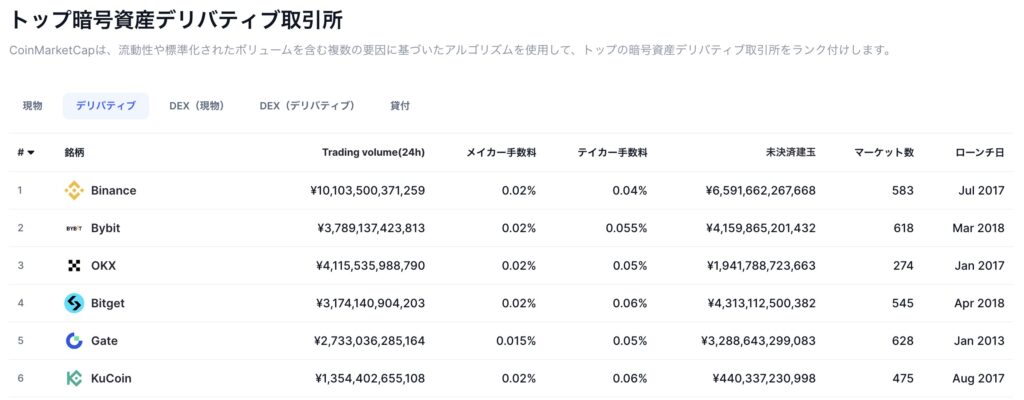
Task: Switch to the 現物 tab
Action: pyautogui.click(x=33, y=106)
